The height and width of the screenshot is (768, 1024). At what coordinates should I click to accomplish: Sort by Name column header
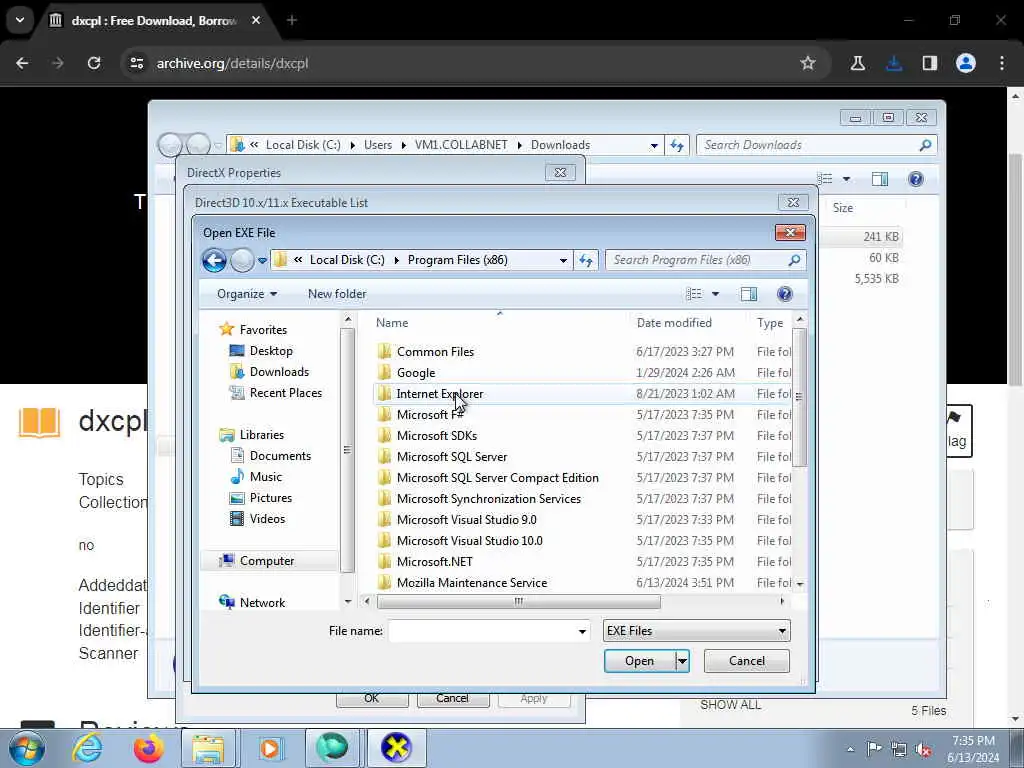coord(392,323)
